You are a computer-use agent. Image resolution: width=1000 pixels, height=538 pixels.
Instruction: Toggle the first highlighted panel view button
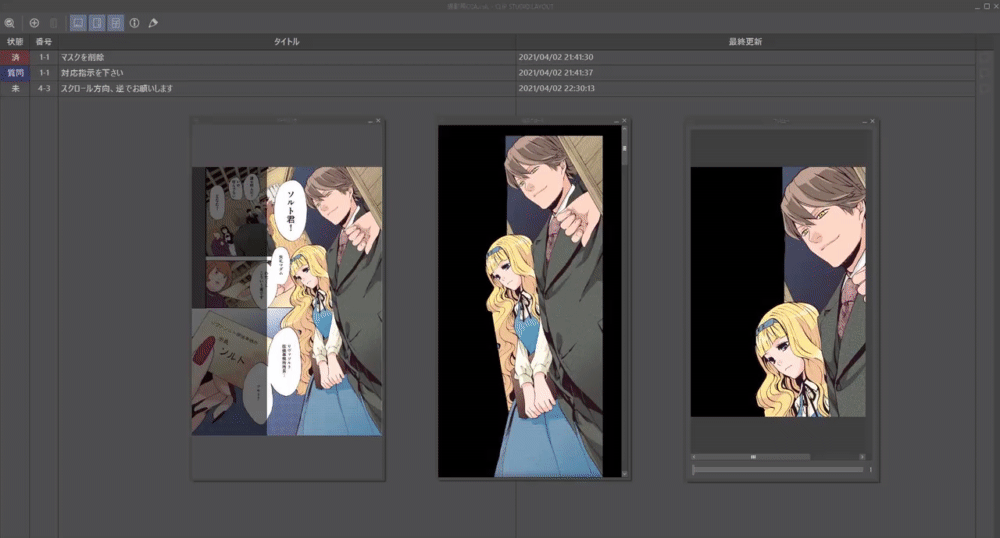(78, 23)
